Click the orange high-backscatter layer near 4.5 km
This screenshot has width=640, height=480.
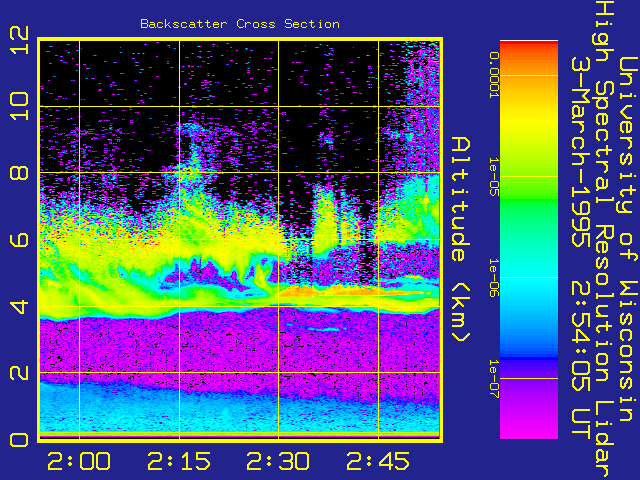click(354, 291)
